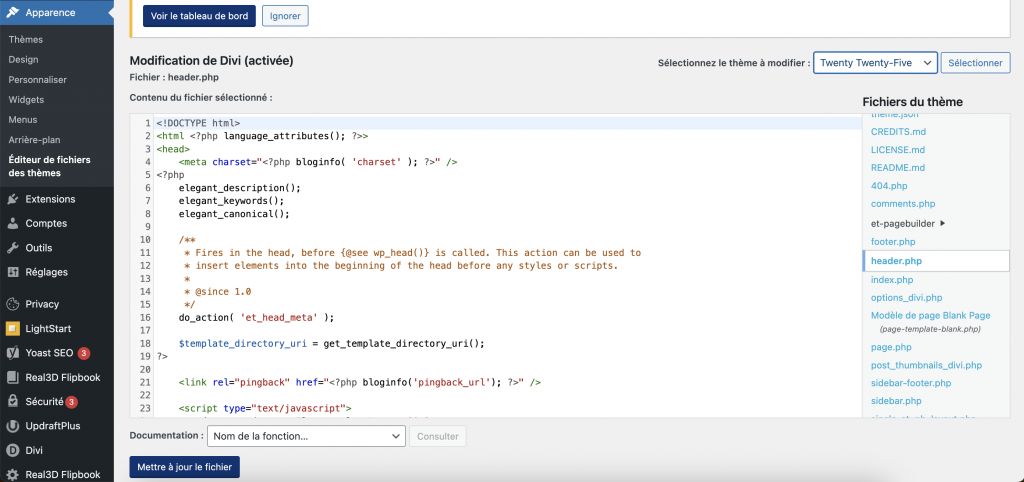The height and width of the screenshot is (482, 1024).
Task: Click the Sécurité padlock icon
Action: (x=12, y=402)
